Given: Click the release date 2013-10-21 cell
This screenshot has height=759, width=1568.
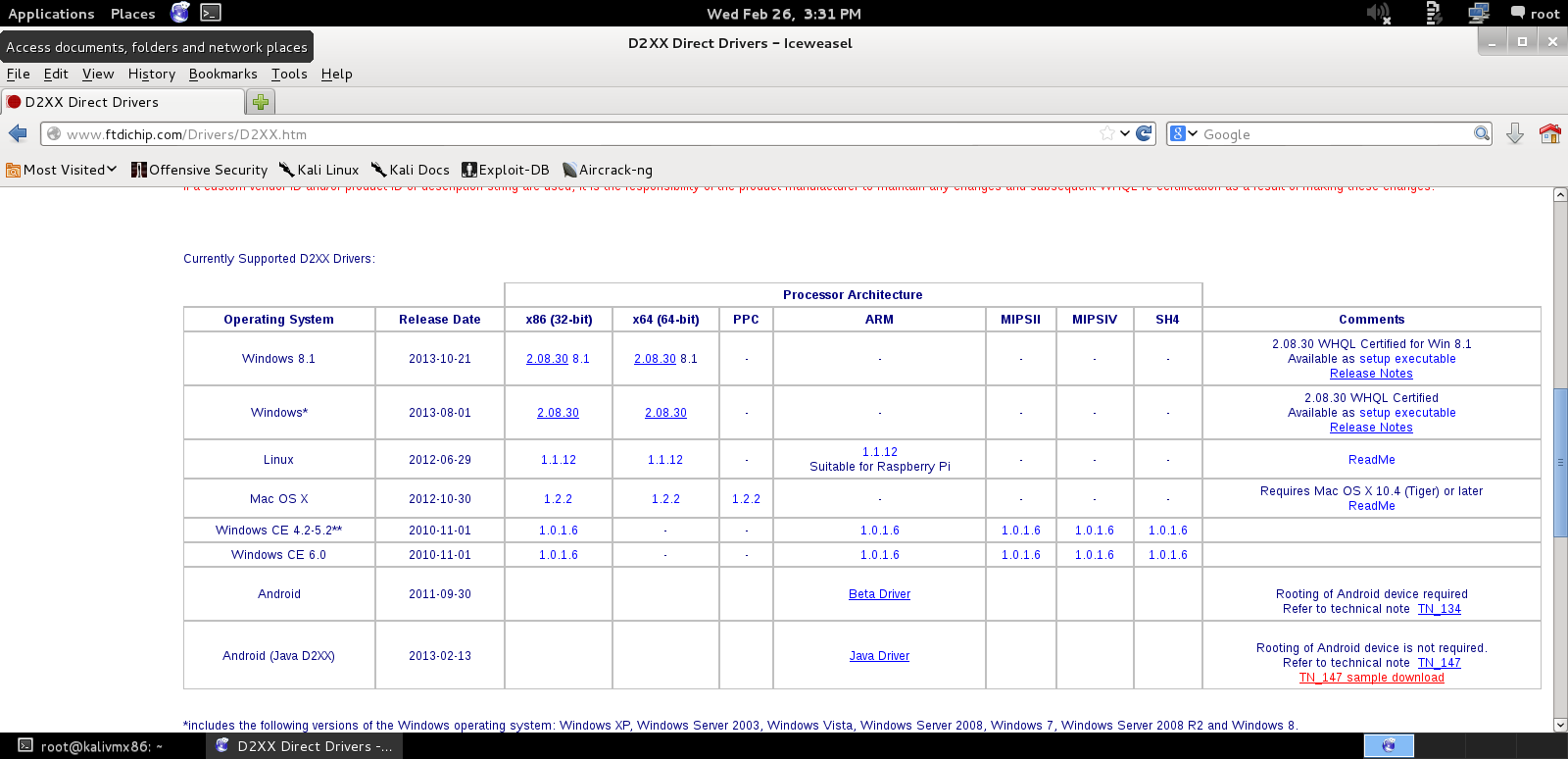Looking at the screenshot, I should [x=440, y=359].
